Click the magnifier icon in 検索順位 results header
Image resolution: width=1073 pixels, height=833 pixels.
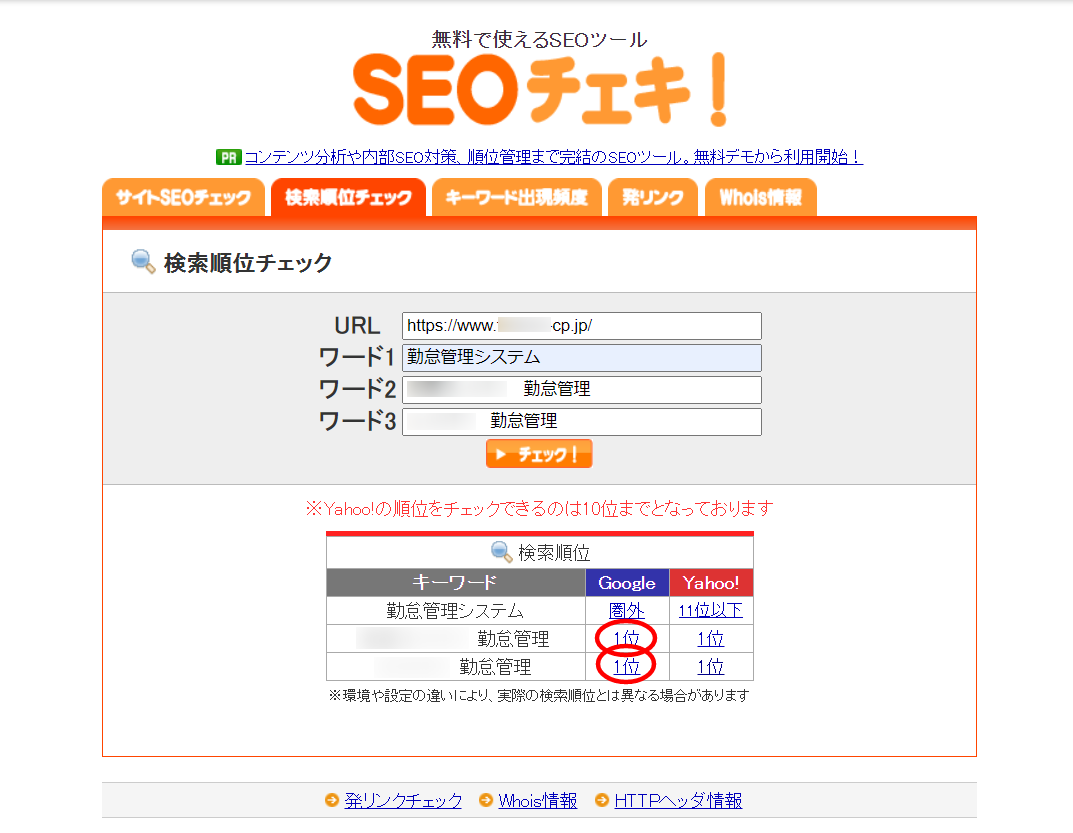tap(502, 552)
